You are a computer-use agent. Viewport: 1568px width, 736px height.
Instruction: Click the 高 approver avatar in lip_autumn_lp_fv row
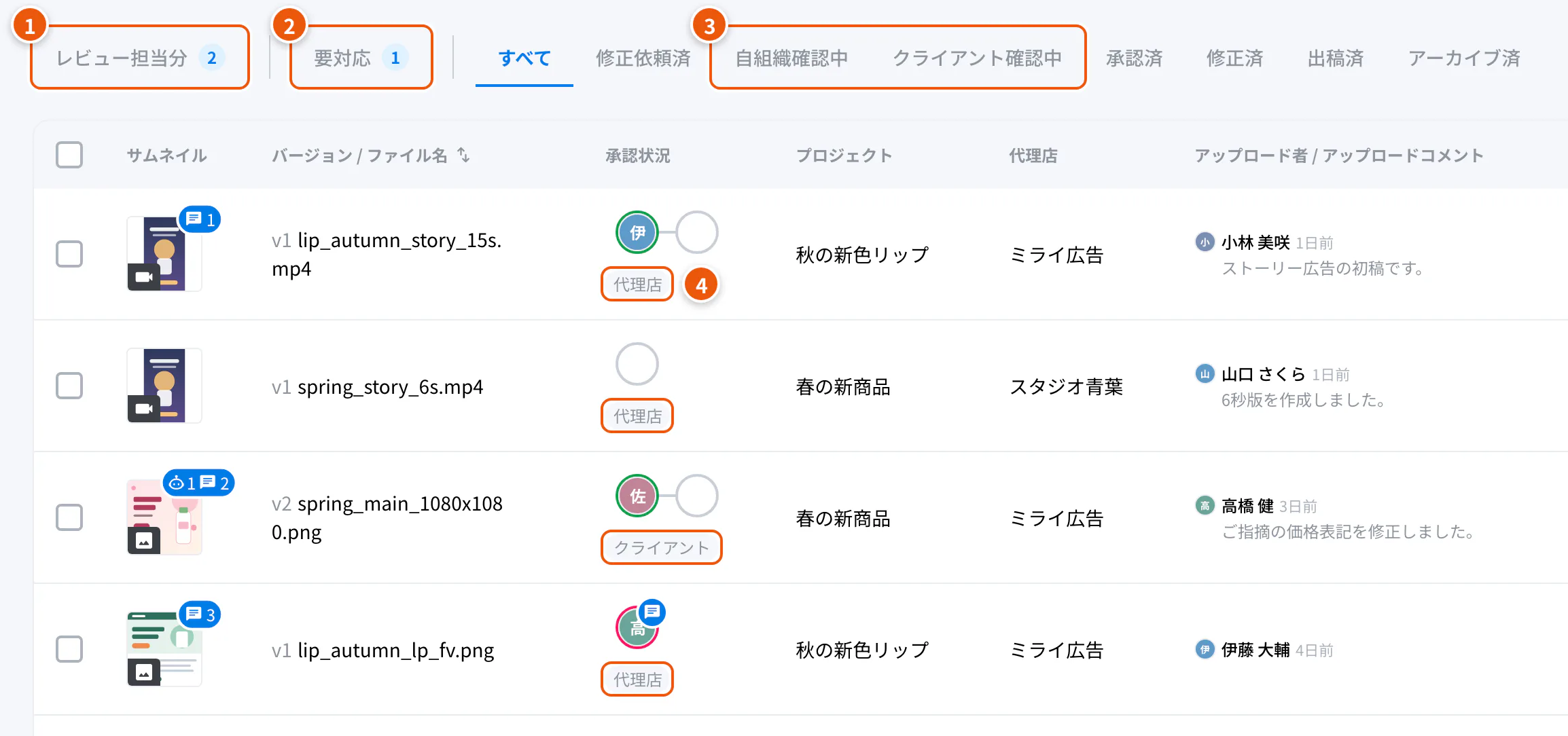click(637, 627)
